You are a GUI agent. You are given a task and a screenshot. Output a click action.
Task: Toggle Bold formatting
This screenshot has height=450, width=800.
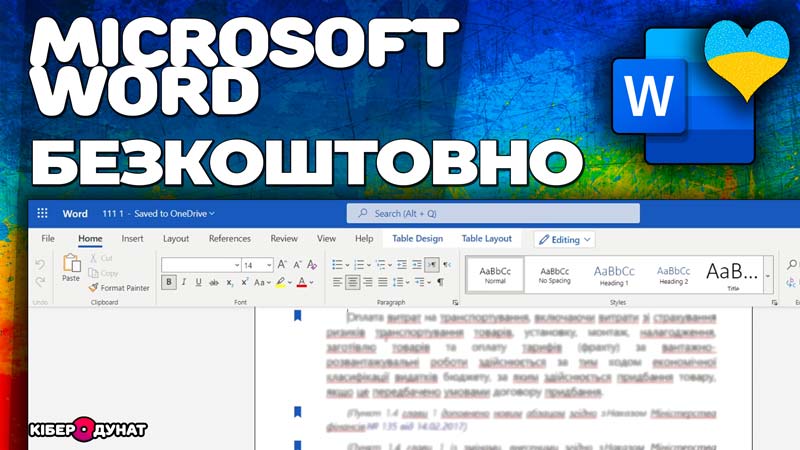point(169,282)
